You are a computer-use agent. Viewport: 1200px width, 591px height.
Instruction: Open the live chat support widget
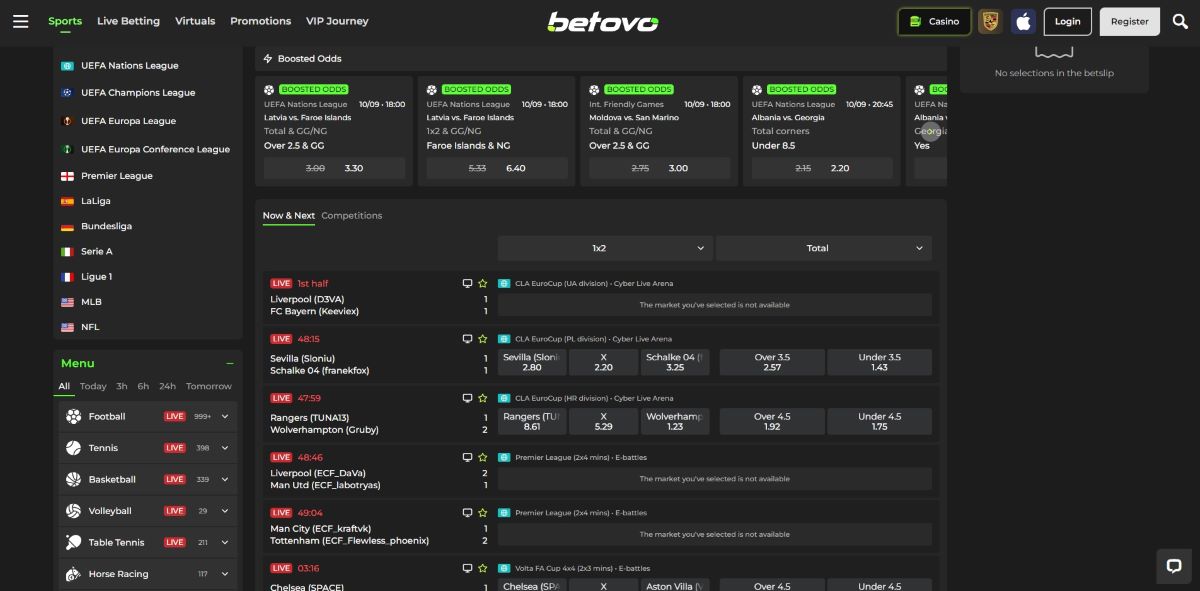tap(1175, 565)
